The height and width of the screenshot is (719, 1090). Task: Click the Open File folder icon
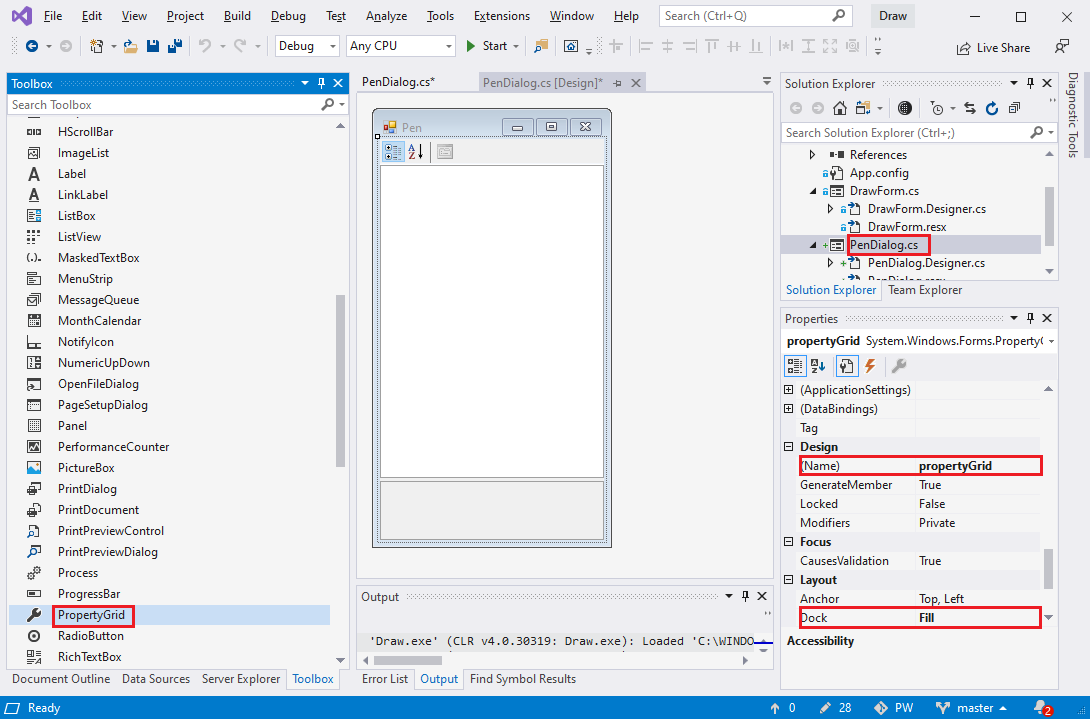(130, 46)
